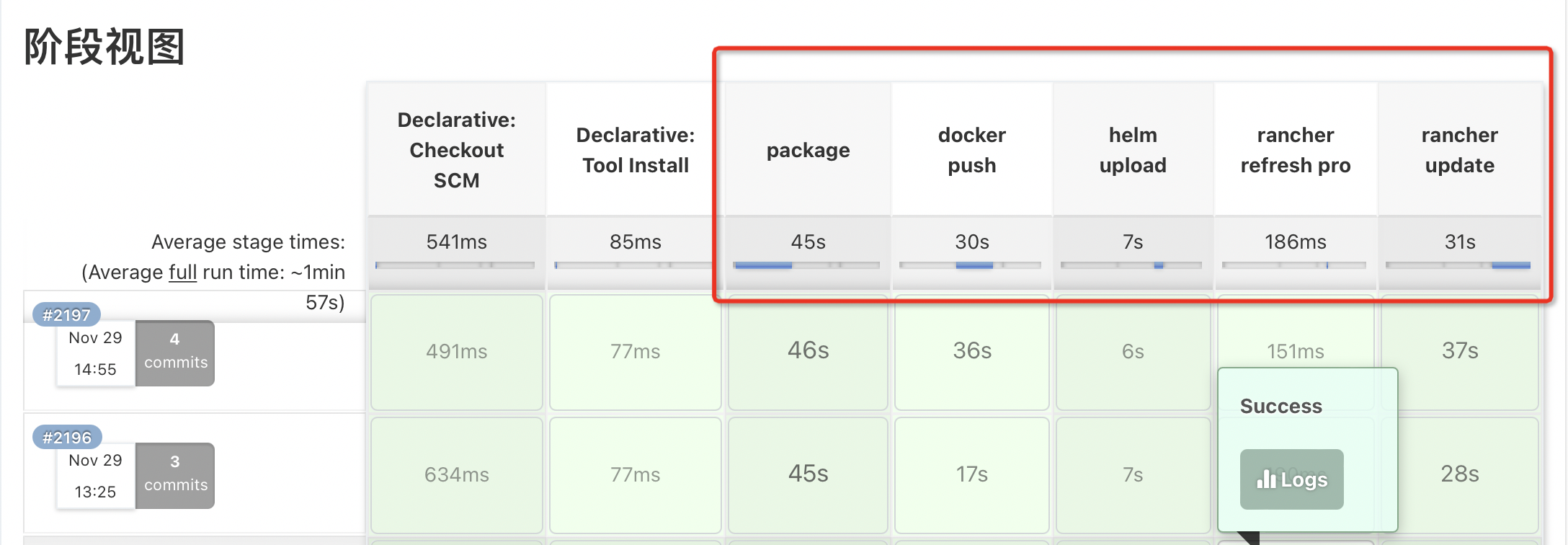Open the Logs button in Success popup
Viewport: 1568px width, 545px height.
1291,479
